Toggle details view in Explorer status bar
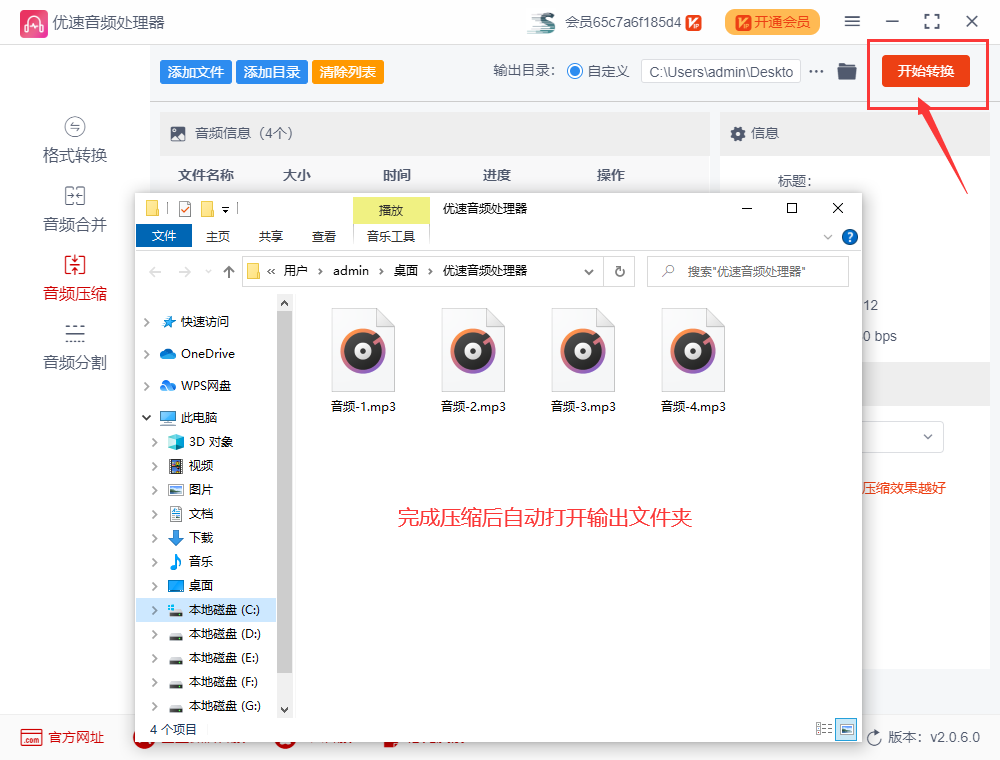This screenshot has width=1000, height=760. coord(824,730)
